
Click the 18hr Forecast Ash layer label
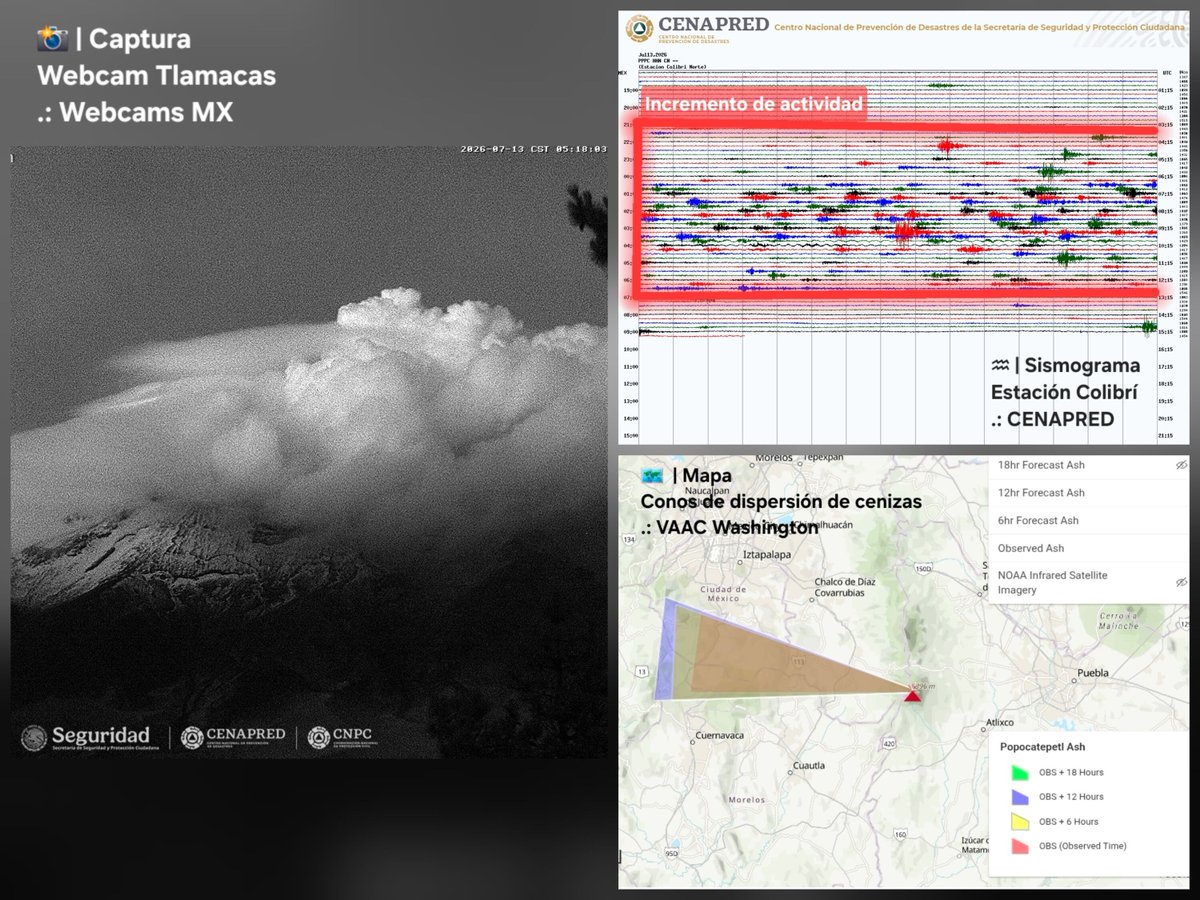[x=1041, y=465]
